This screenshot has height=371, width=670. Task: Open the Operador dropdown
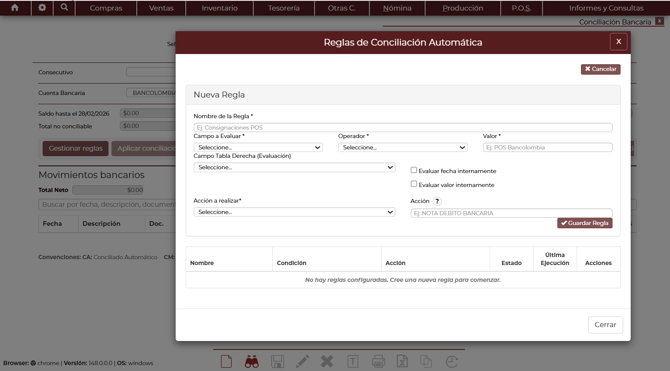point(403,147)
